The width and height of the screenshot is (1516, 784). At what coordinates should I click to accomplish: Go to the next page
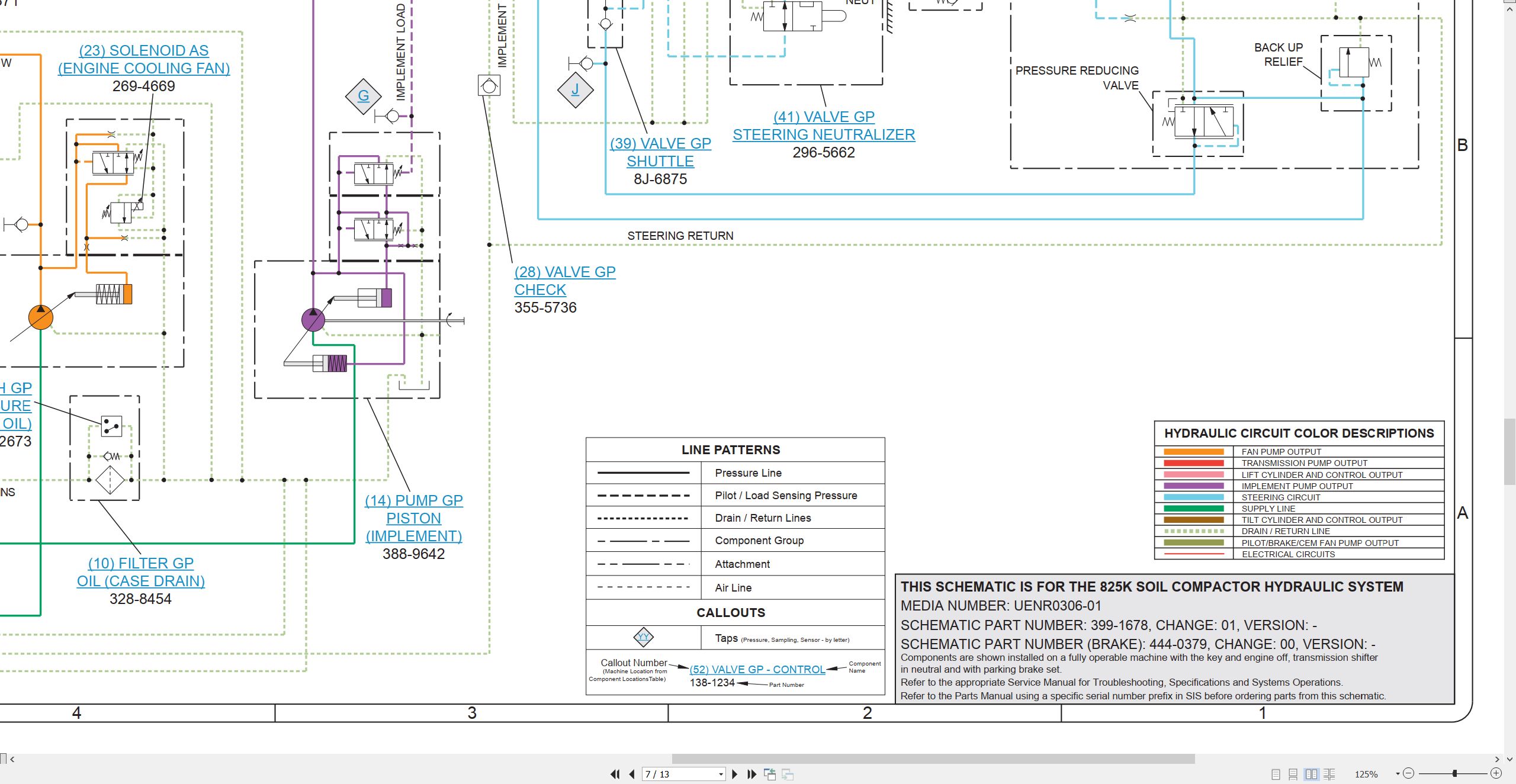pyautogui.click(x=735, y=774)
